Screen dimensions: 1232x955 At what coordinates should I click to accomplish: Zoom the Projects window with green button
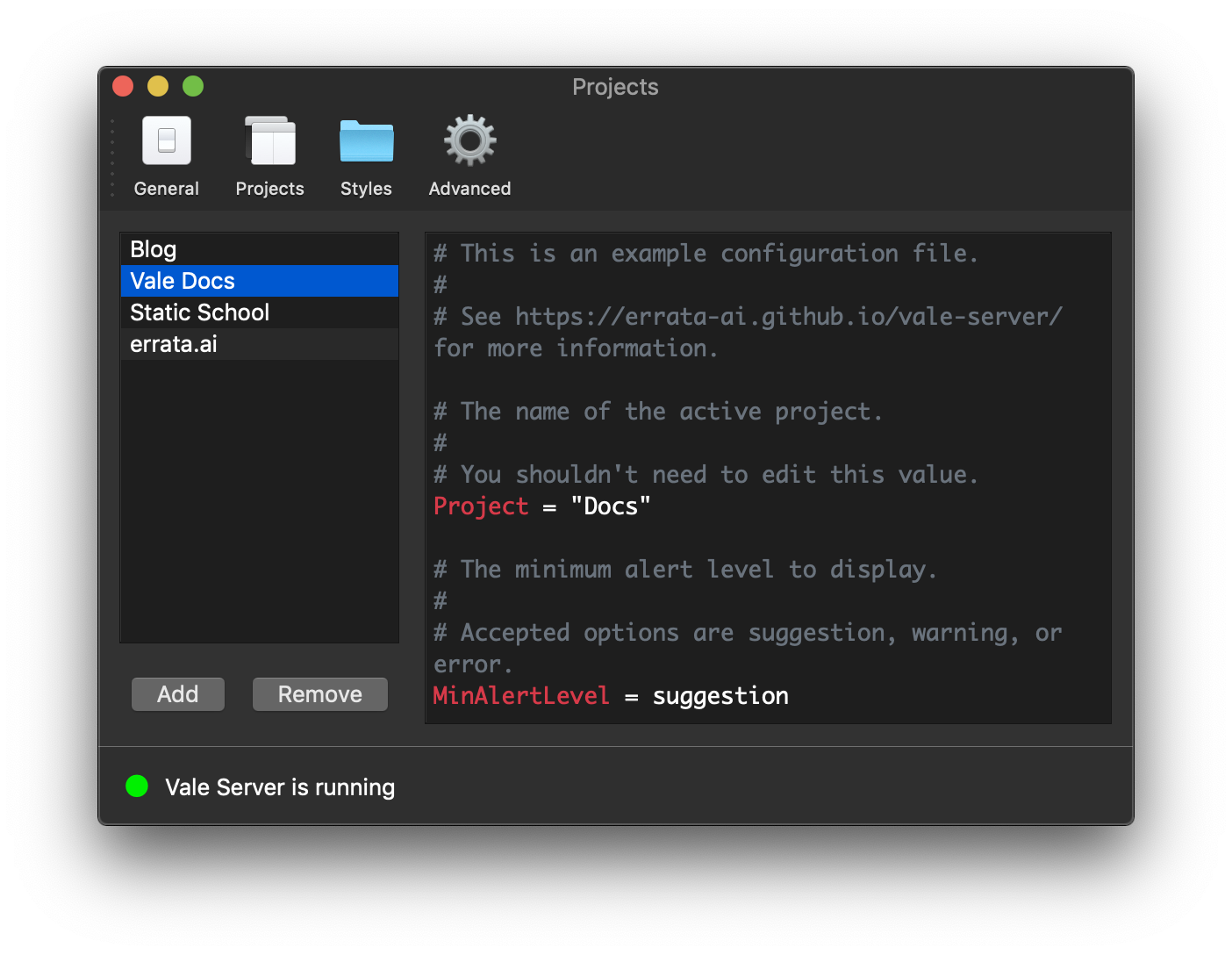coord(193,86)
